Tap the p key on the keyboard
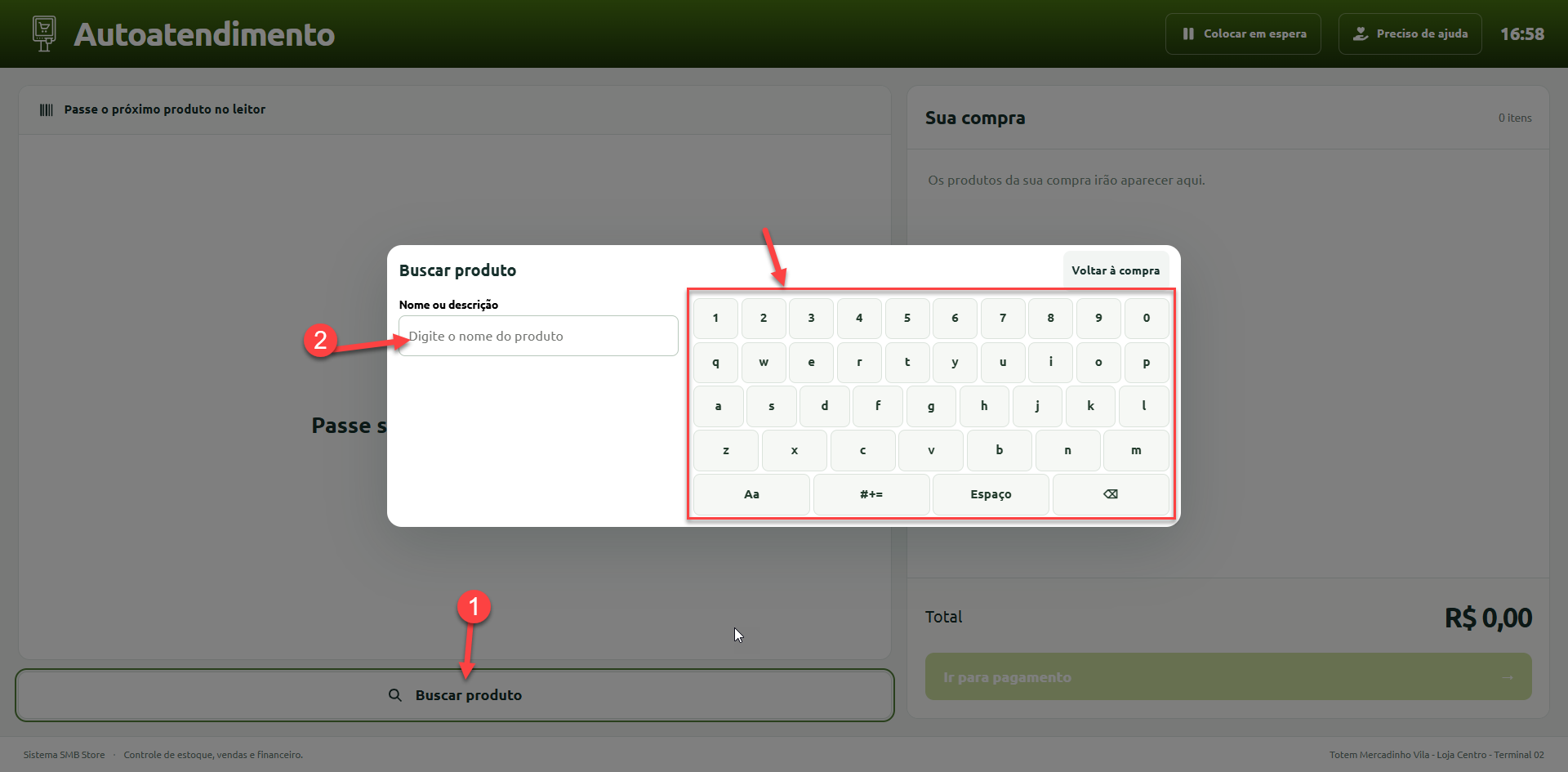Image resolution: width=1568 pixels, height=772 pixels. pos(1147,362)
